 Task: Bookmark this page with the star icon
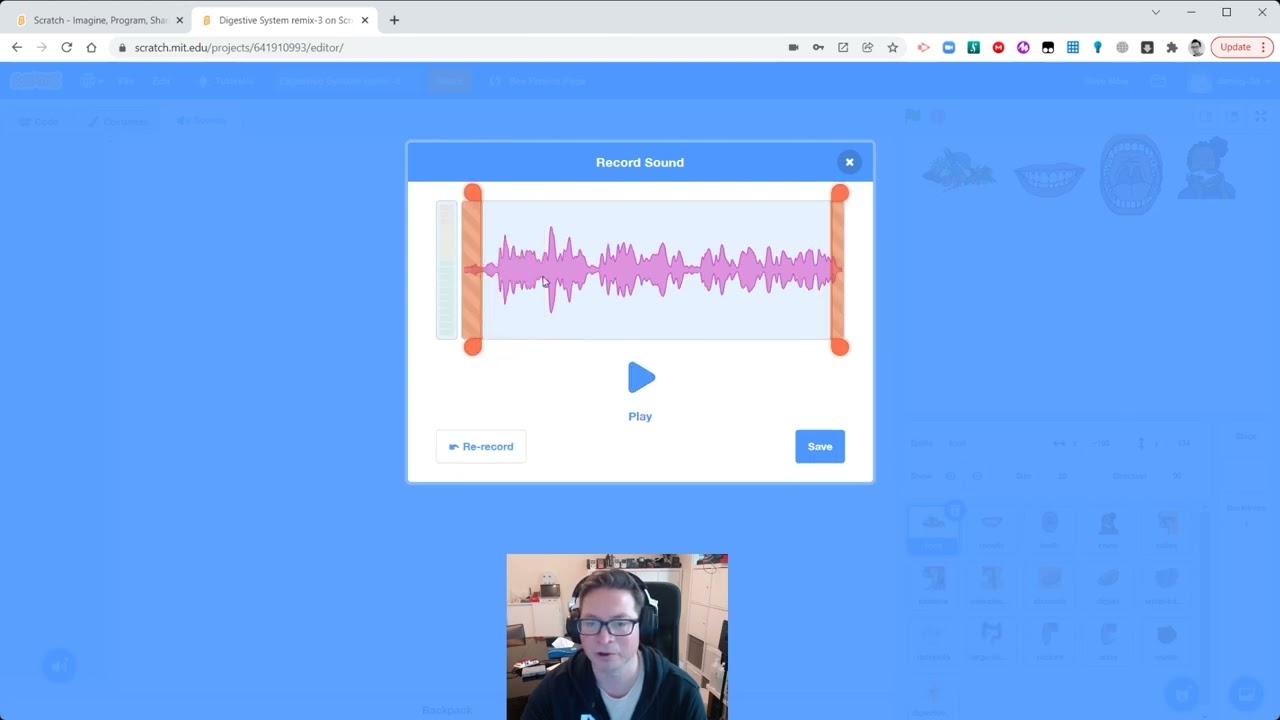tap(893, 47)
